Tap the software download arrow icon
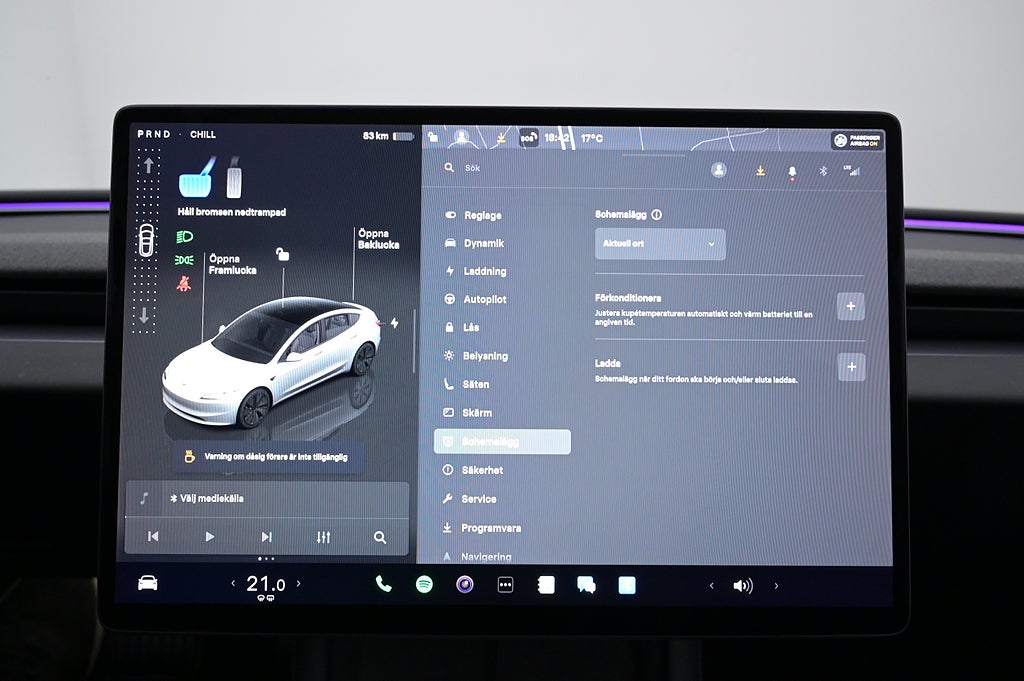This screenshot has width=1024, height=681. [760, 171]
